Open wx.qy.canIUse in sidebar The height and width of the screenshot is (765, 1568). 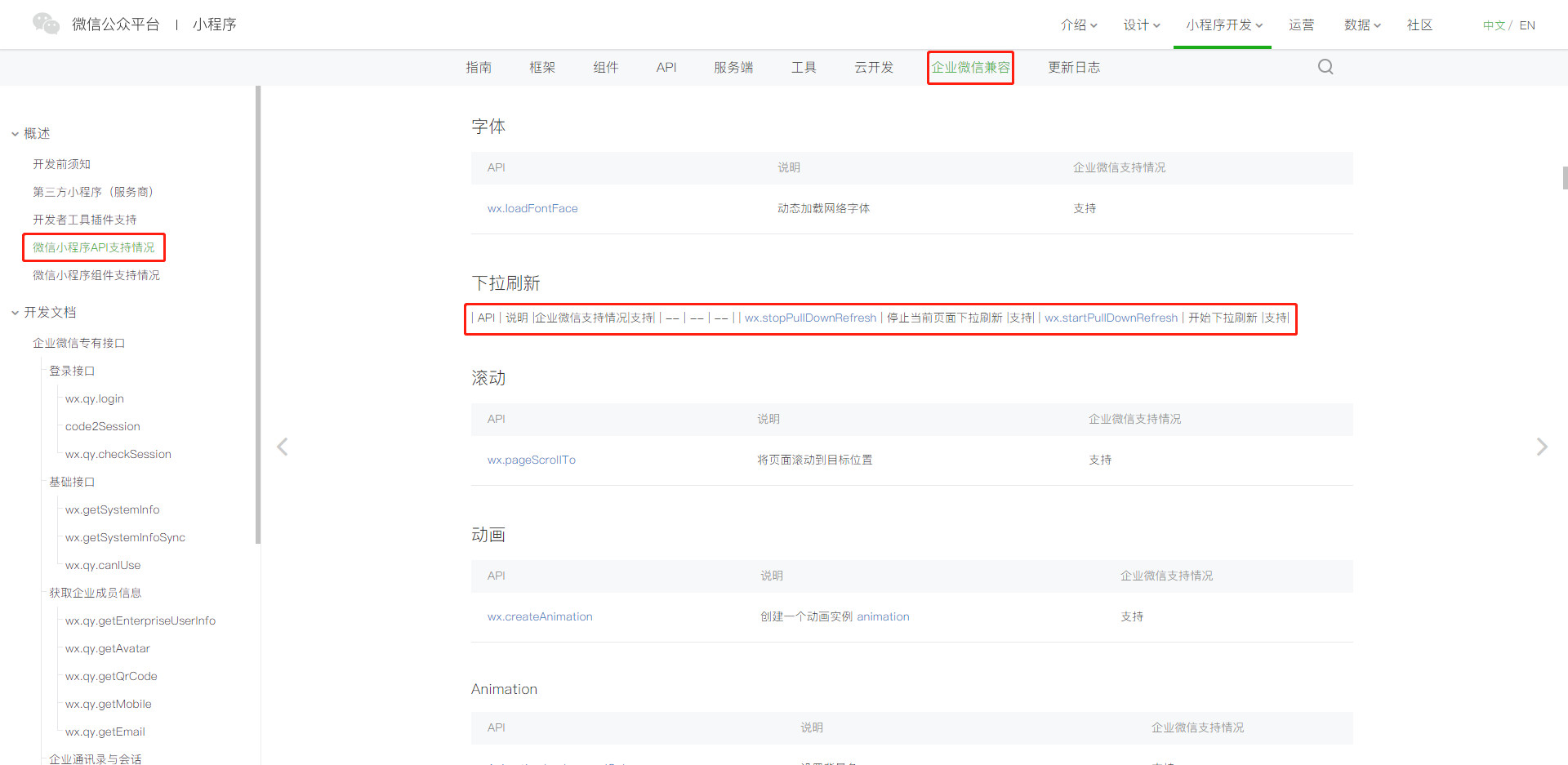pyautogui.click(x=103, y=565)
